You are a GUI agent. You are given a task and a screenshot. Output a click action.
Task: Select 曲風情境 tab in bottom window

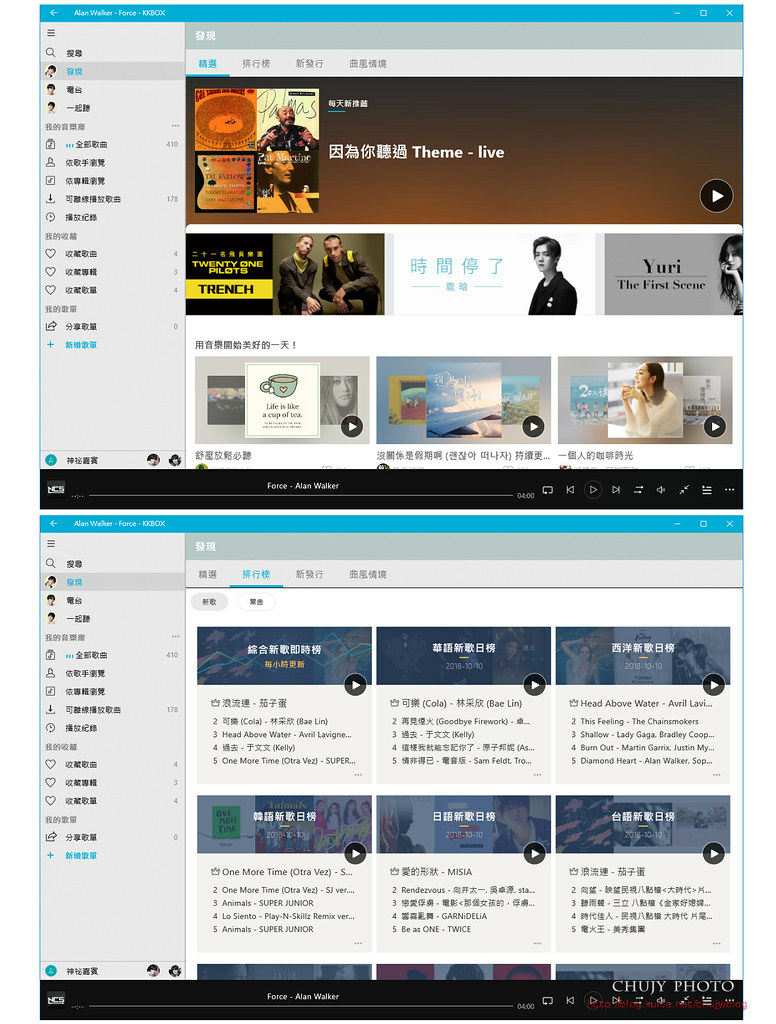(368, 574)
